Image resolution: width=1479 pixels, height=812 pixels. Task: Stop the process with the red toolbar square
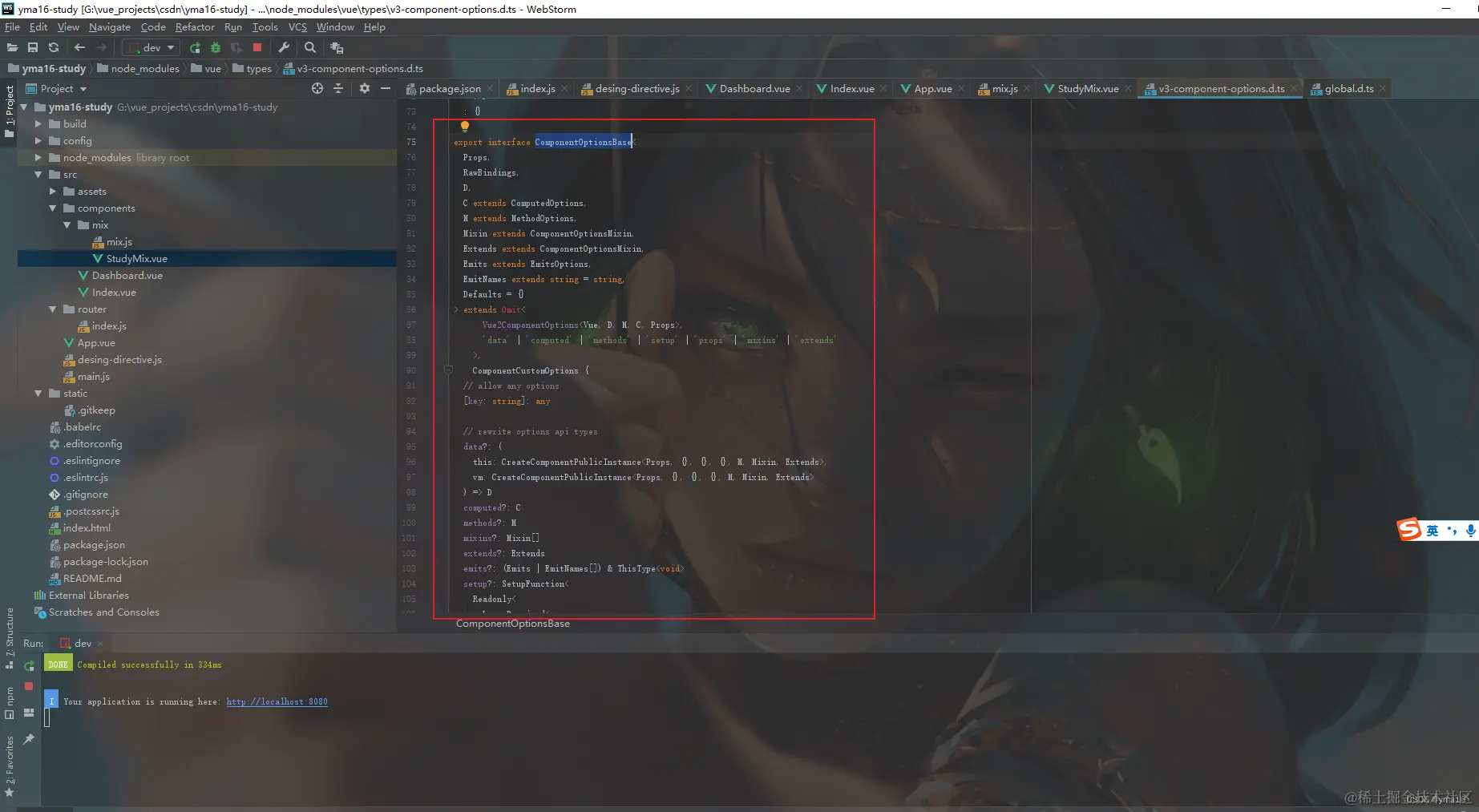point(257,47)
